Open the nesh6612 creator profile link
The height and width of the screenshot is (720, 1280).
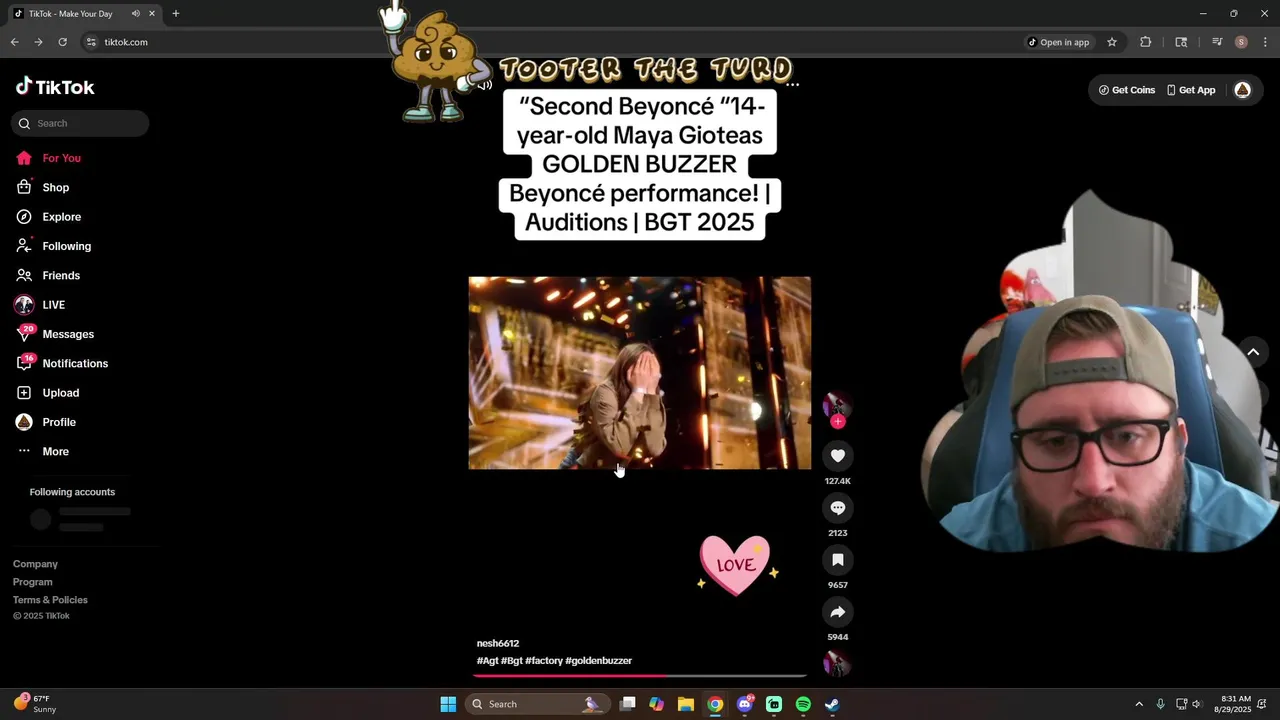coord(498,643)
